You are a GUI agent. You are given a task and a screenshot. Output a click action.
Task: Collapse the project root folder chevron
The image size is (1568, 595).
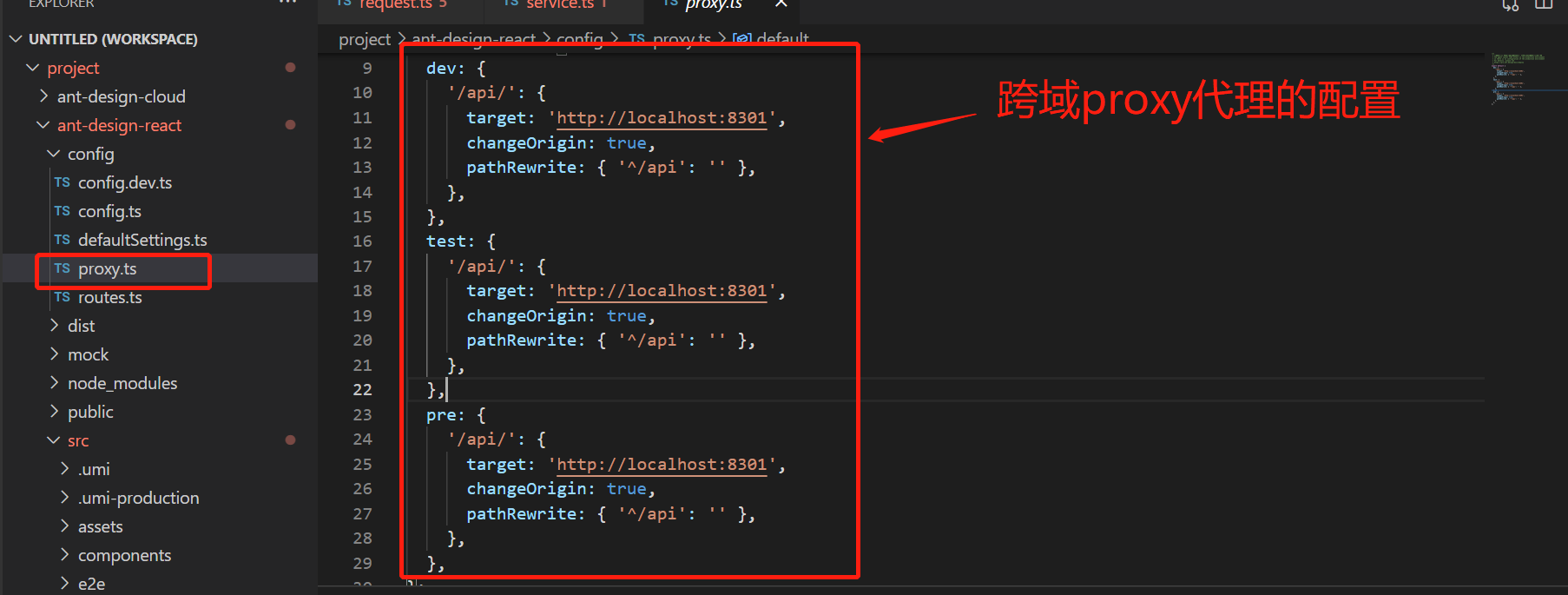[33, 68]
